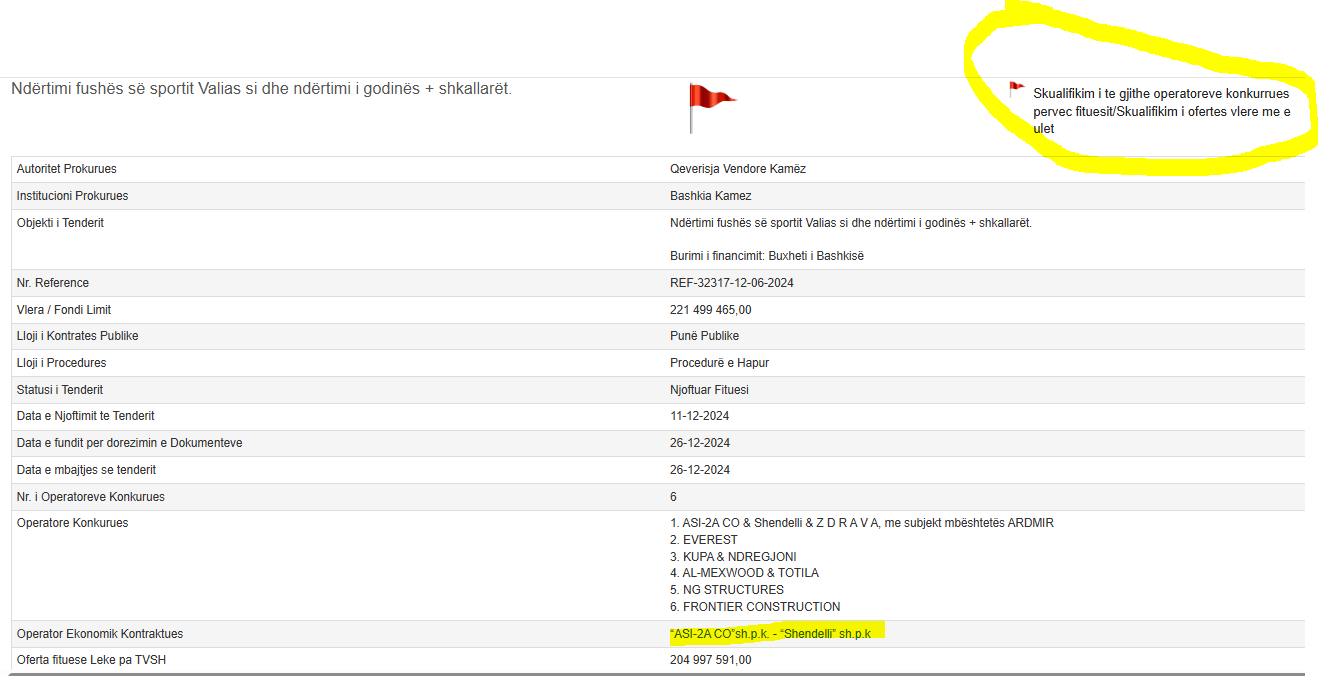
Task: Click the tender announcement date 11-12-2024
Action: 699,416
